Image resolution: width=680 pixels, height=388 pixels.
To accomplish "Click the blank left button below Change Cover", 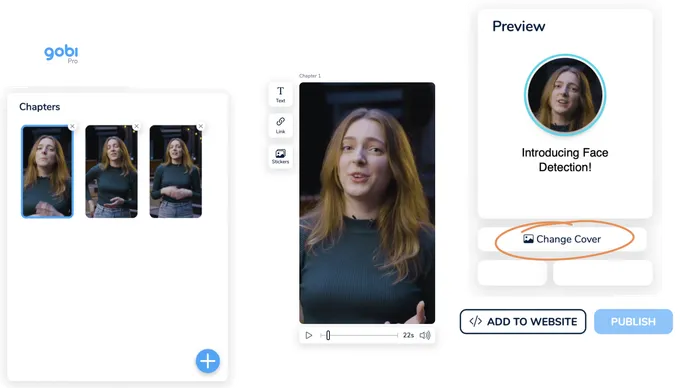I will [x=512, y=273].
